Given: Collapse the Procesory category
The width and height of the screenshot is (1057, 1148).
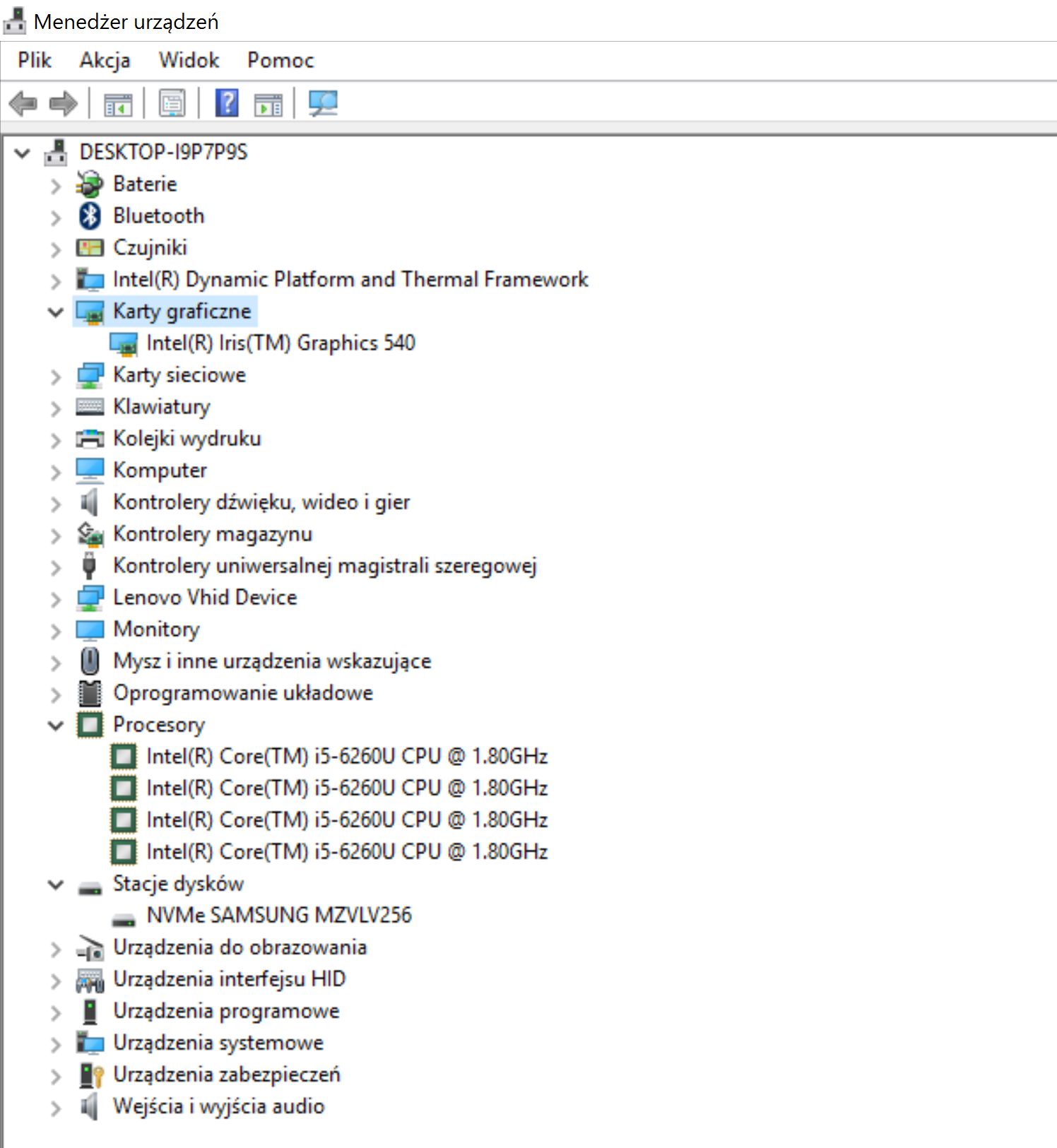Looking at the screenshot, I should click(56, 726).
